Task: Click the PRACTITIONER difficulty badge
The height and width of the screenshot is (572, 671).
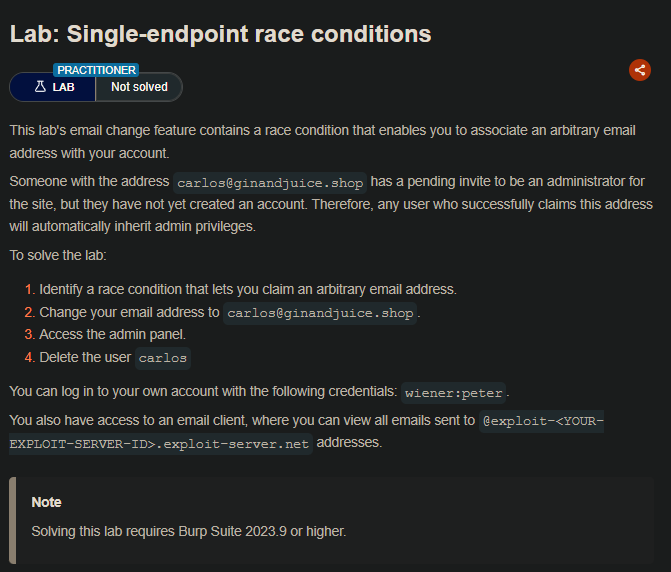Action: [96, 70]
